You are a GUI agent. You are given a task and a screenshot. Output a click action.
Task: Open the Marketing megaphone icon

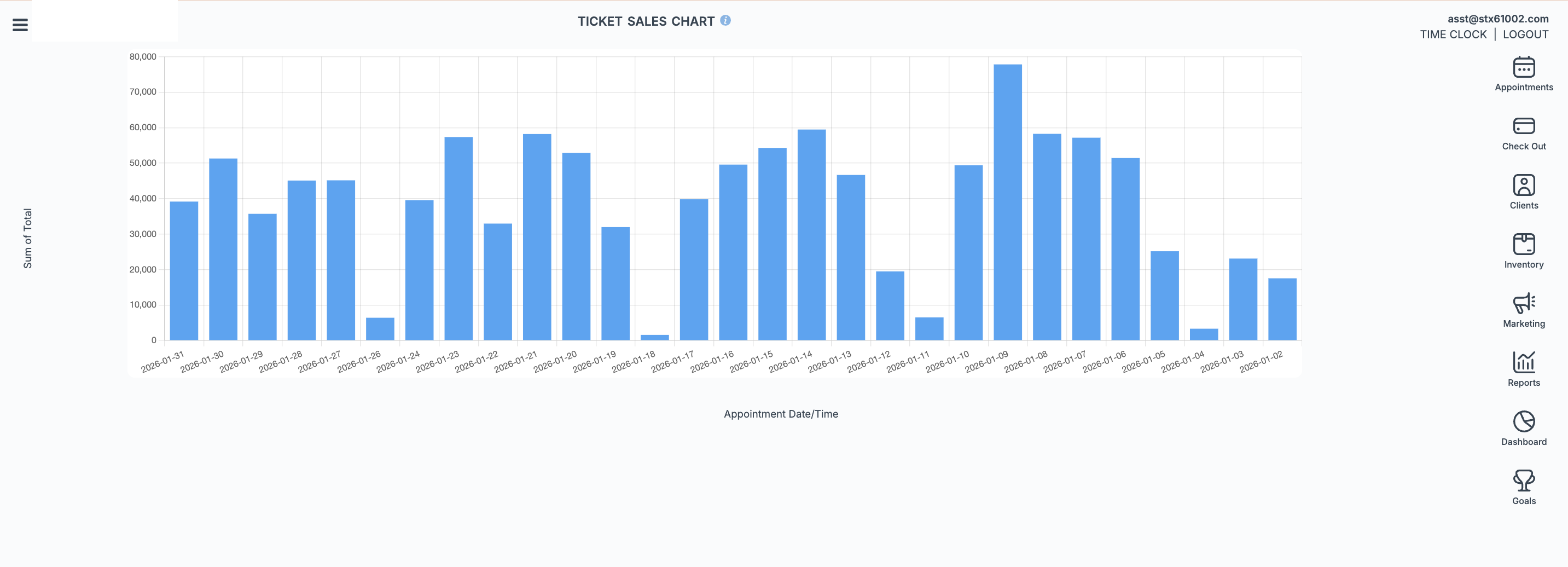[x=1523, y=304]
